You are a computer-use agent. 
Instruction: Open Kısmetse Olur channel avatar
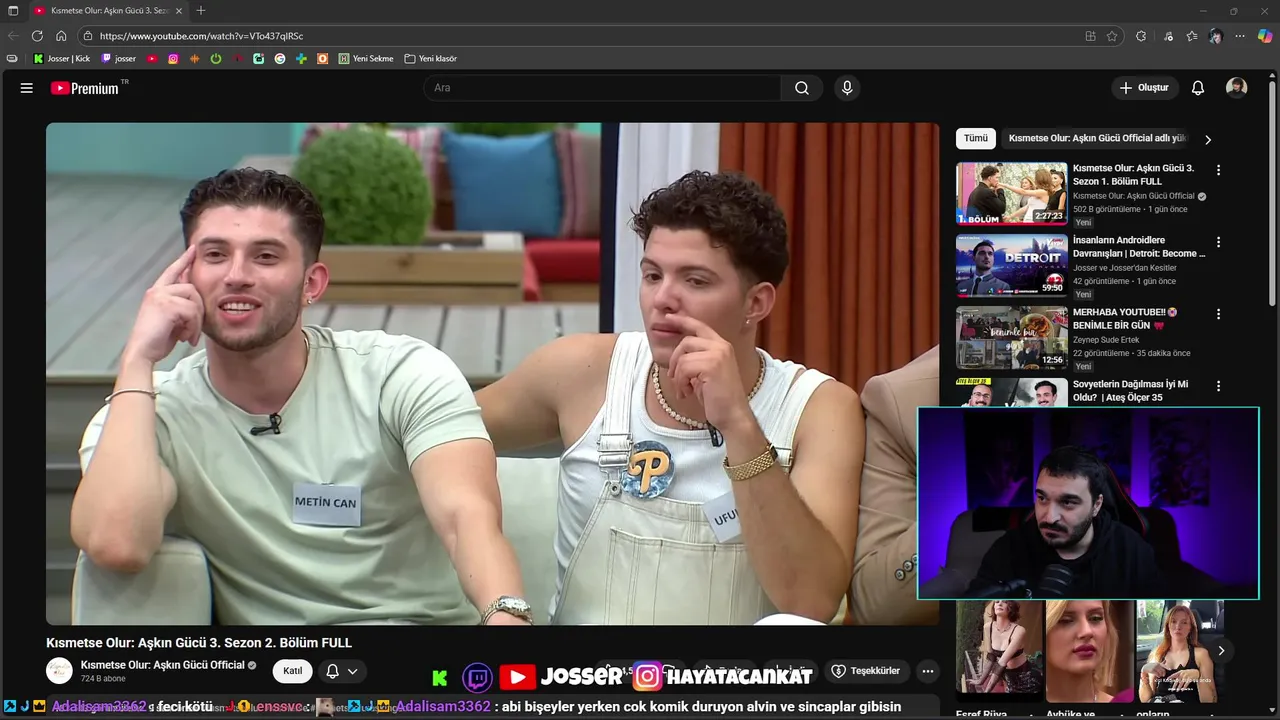(59, 671)
